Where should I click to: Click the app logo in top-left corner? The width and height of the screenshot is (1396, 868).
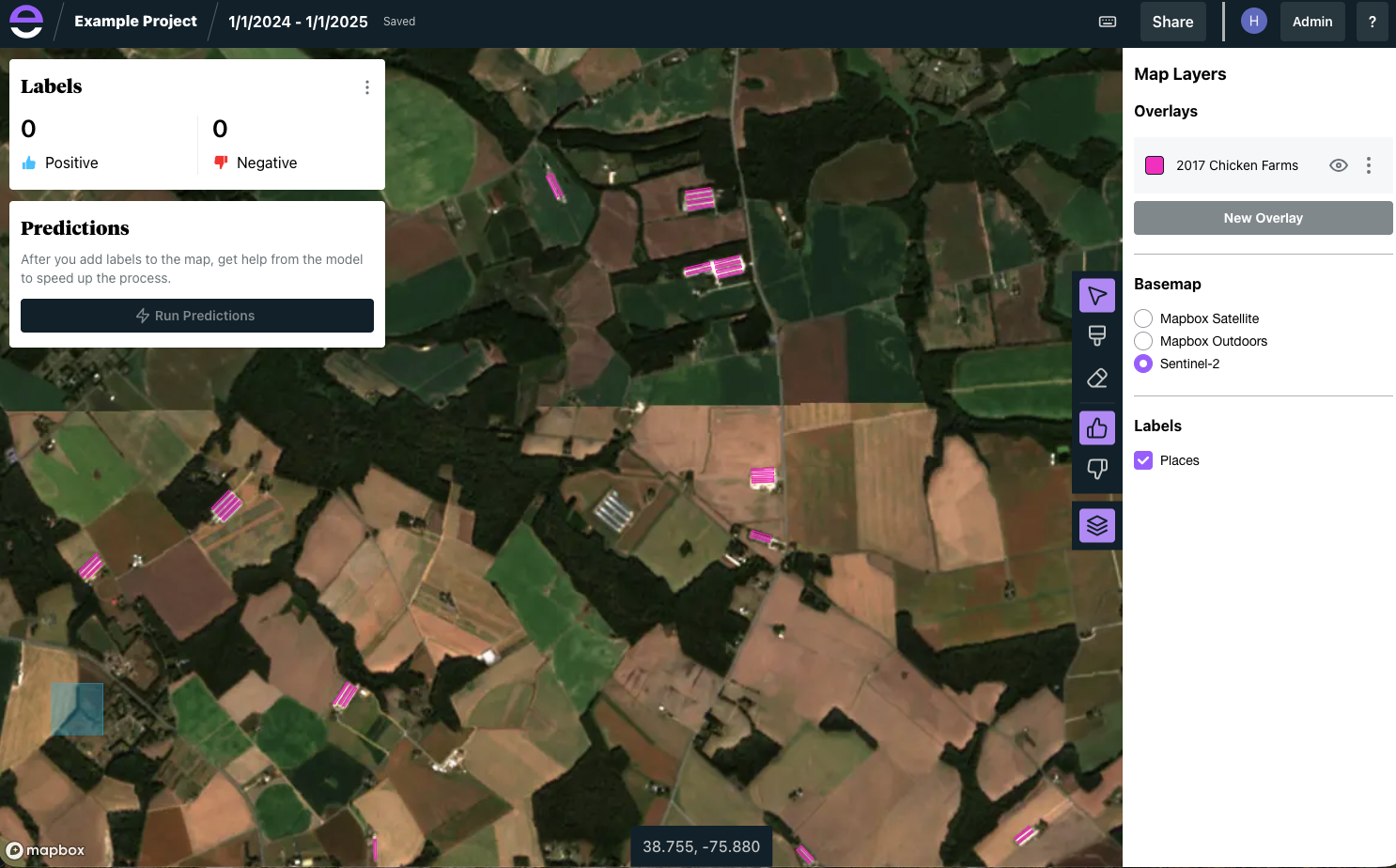click(26, 22)
